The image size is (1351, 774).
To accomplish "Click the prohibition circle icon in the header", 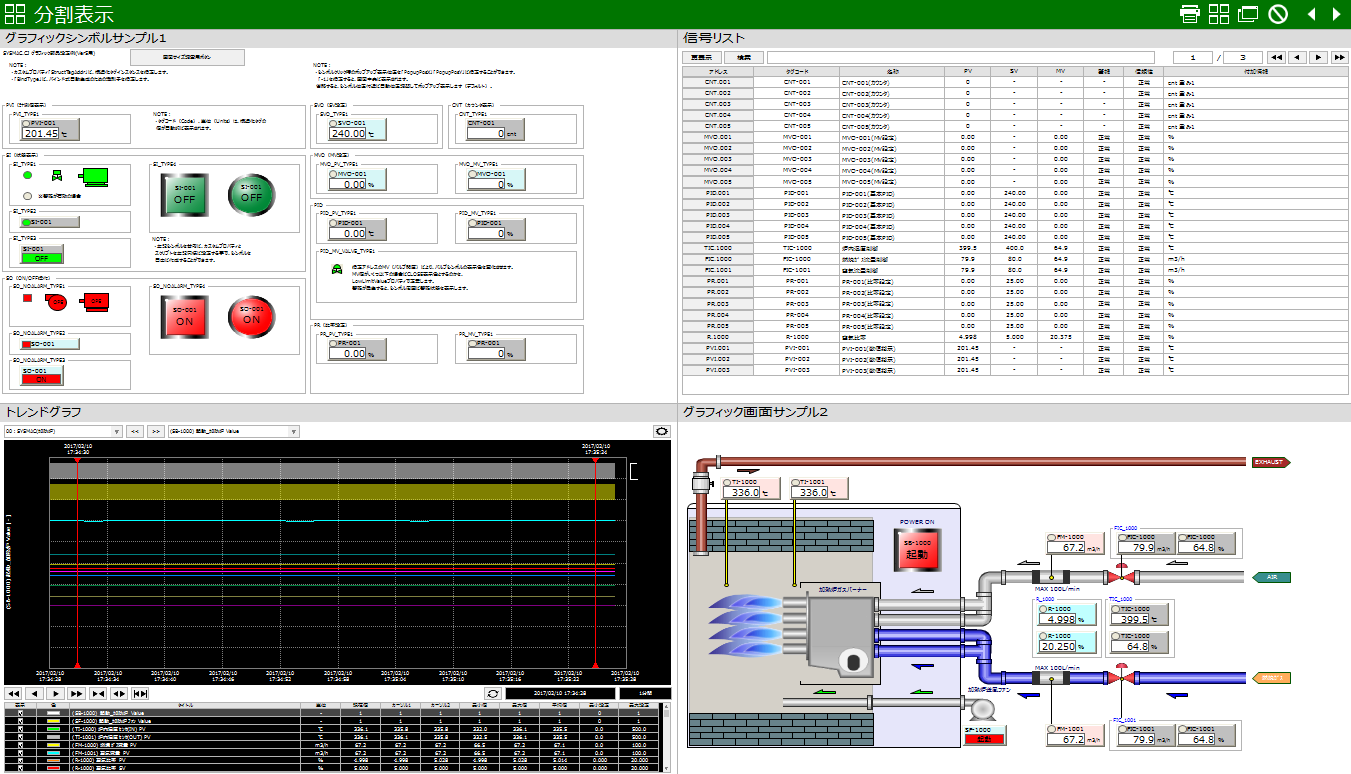I will point(1278,14).
